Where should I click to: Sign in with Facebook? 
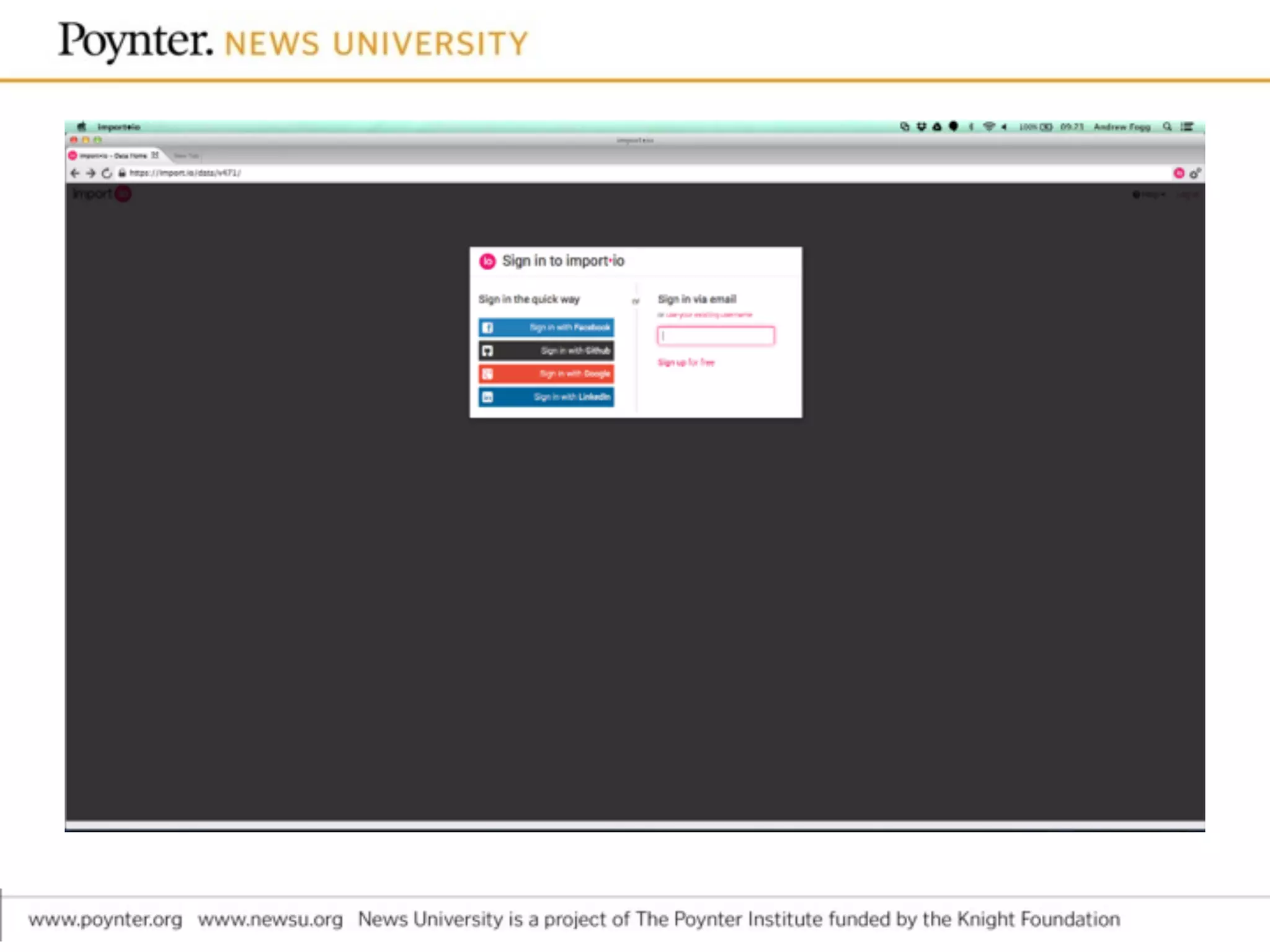coord(546,327)
